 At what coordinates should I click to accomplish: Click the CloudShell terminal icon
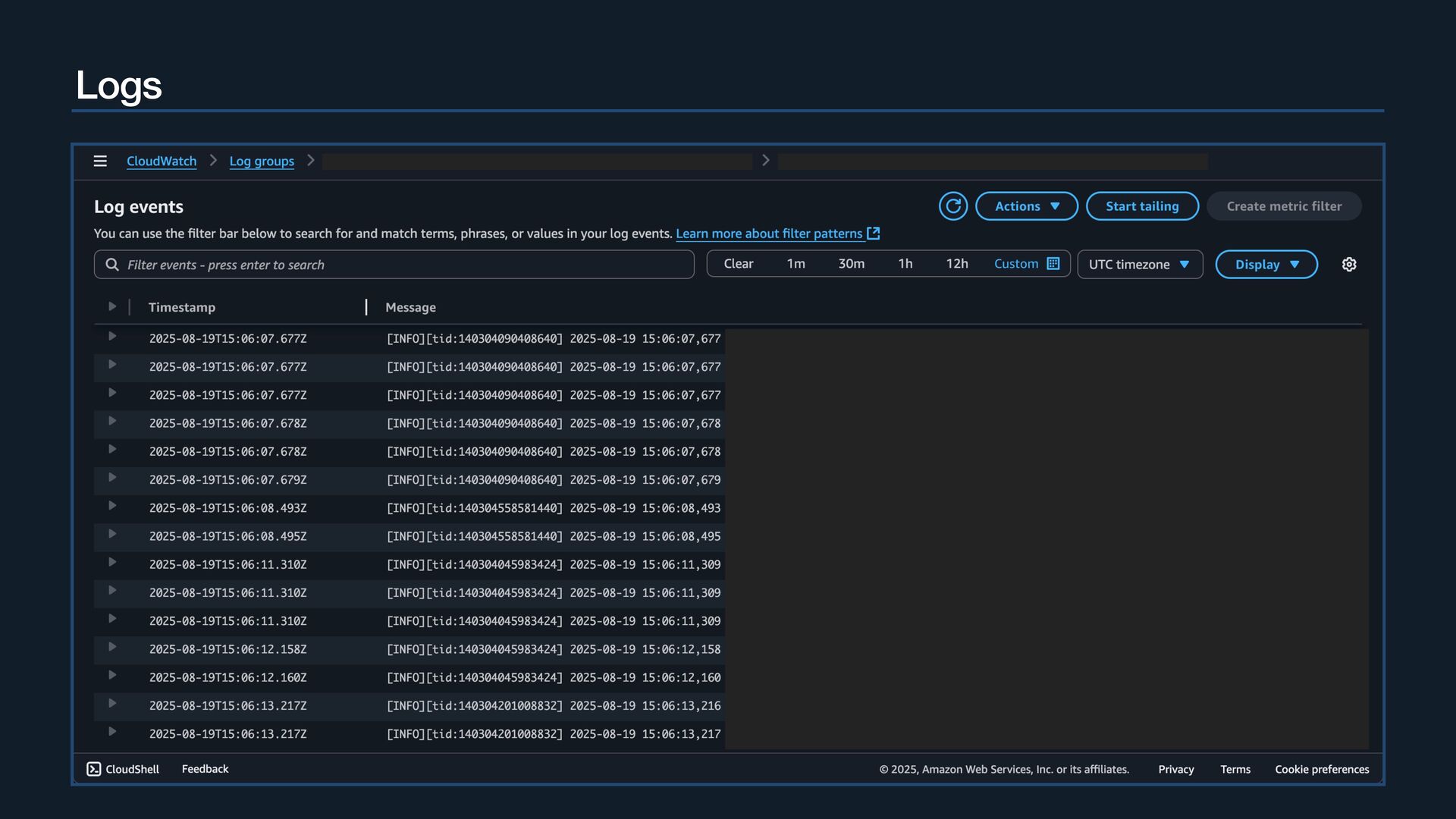point(94,769)
